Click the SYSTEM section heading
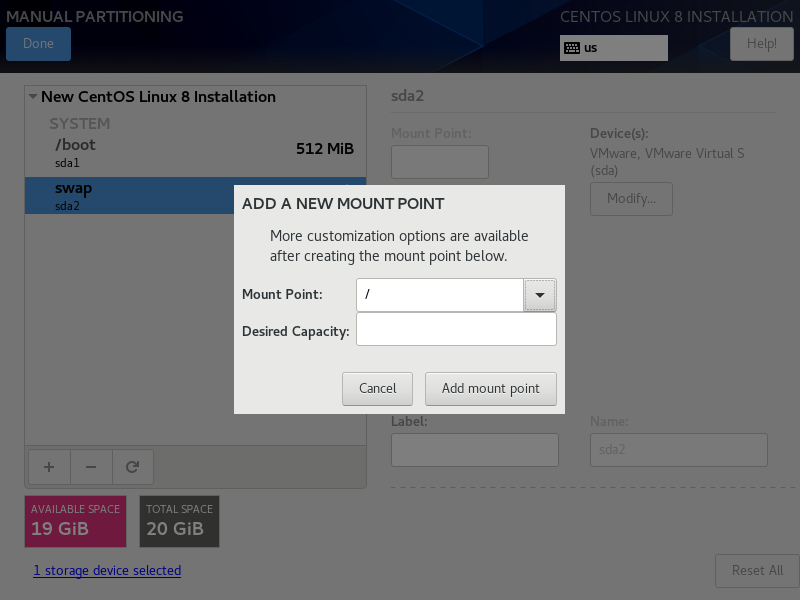Screen dimensions: 800x600 (80, 124)
